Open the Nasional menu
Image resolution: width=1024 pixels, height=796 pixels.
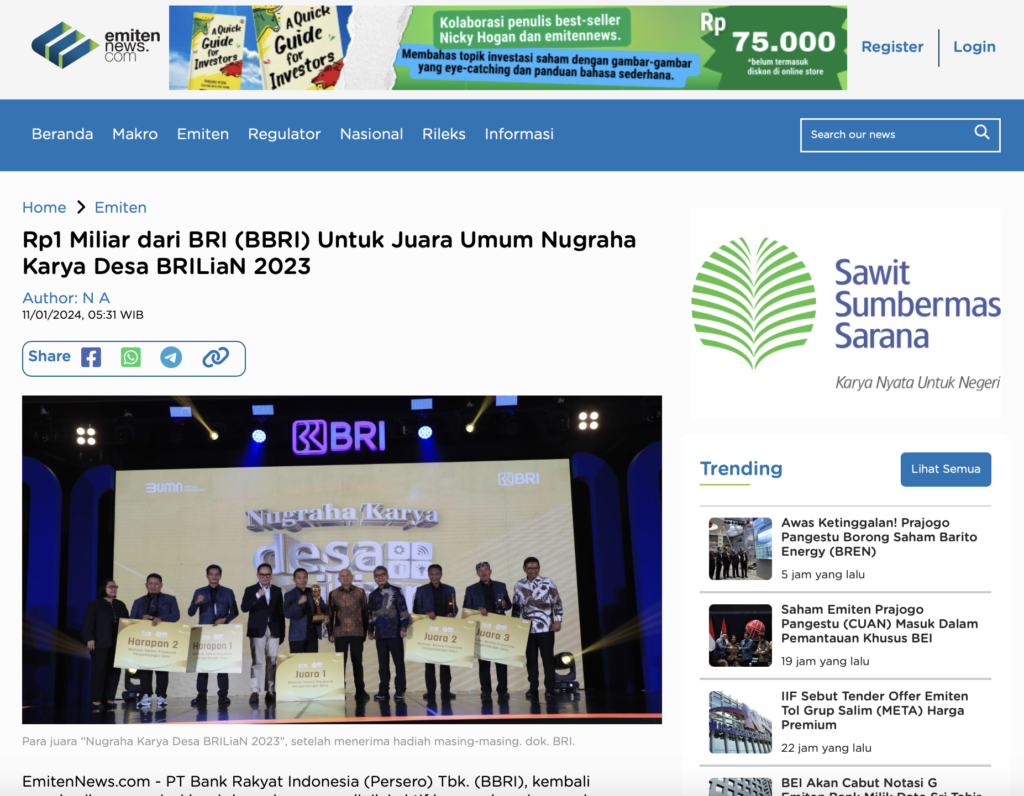371,134
